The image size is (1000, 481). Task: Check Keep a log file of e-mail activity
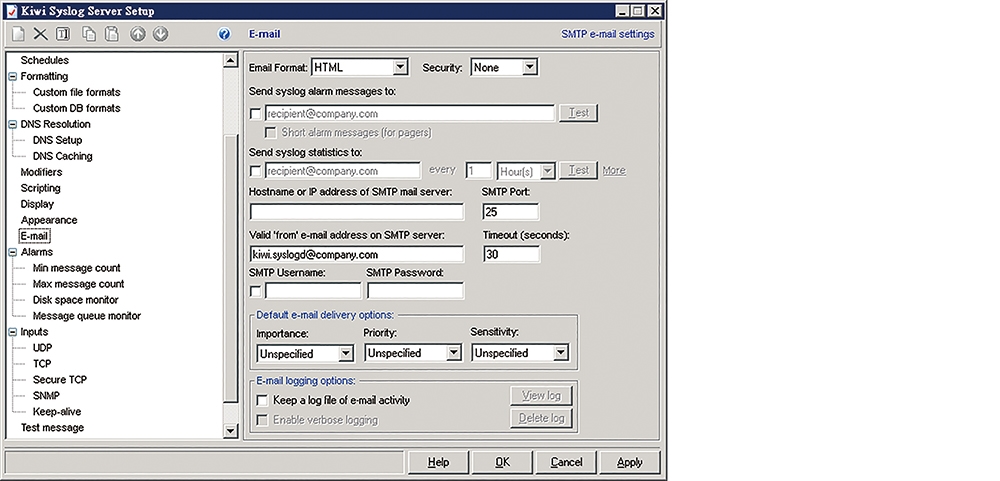261,401
